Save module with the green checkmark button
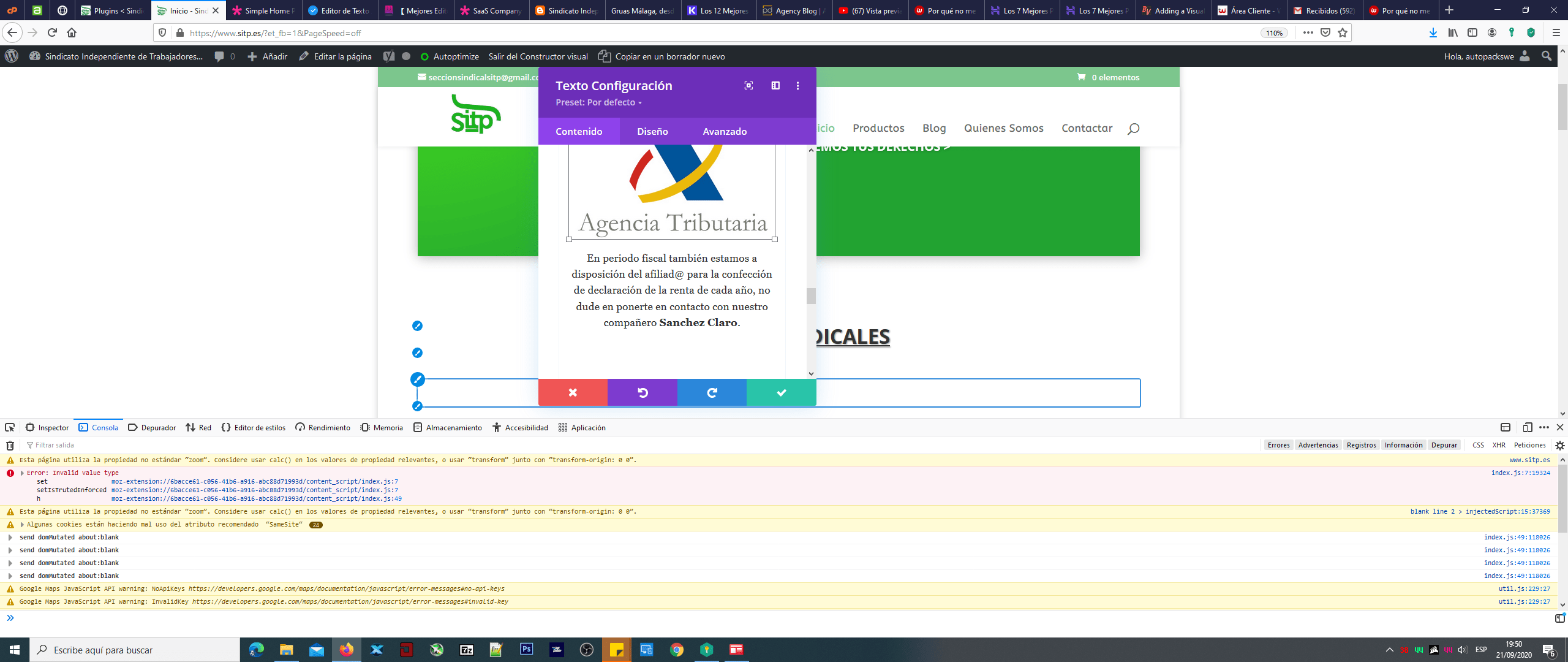This screenshot has height=662, width=1568. point(782,392)
